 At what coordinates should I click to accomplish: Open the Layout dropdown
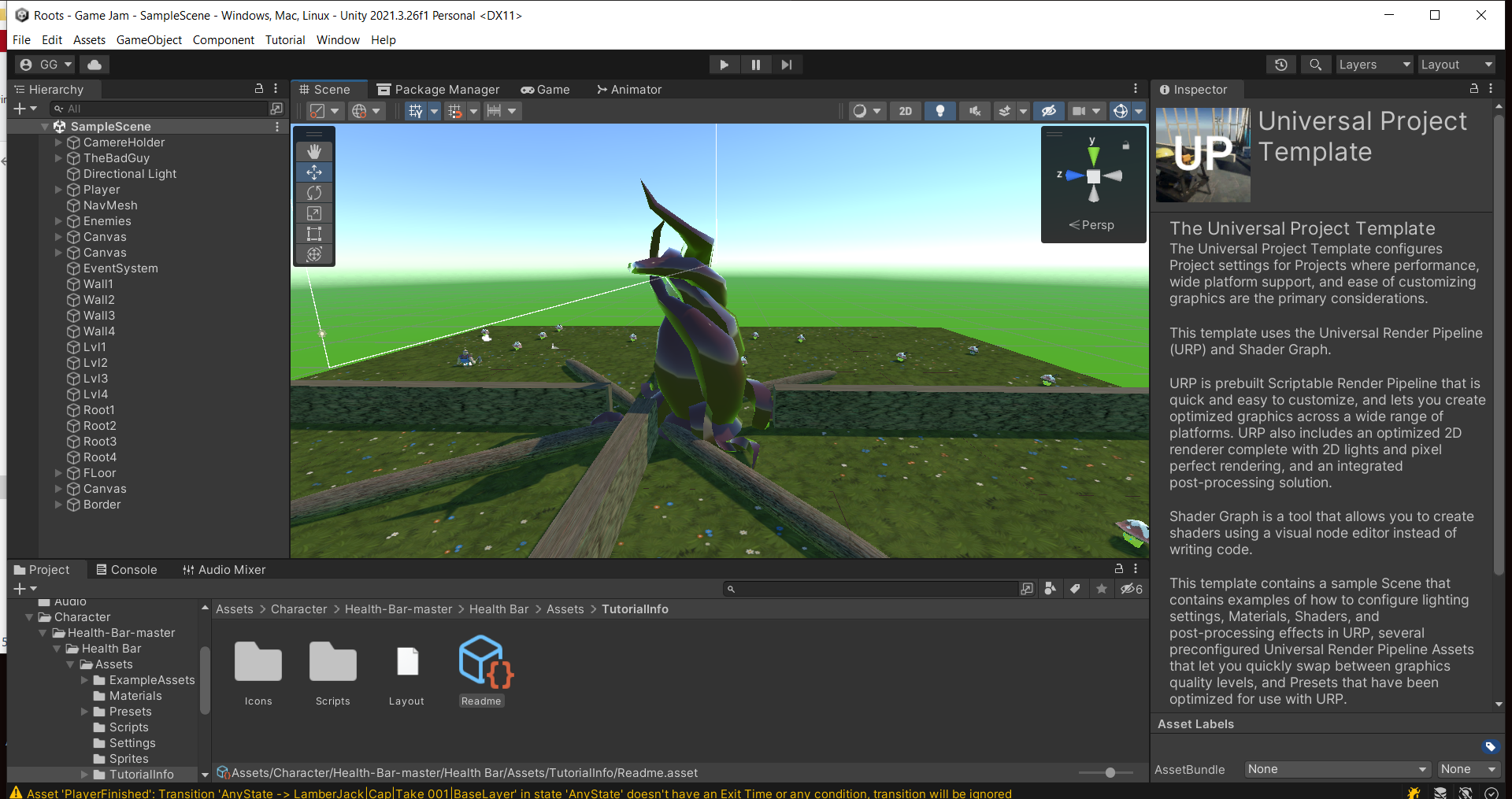tap(1457, 65)
